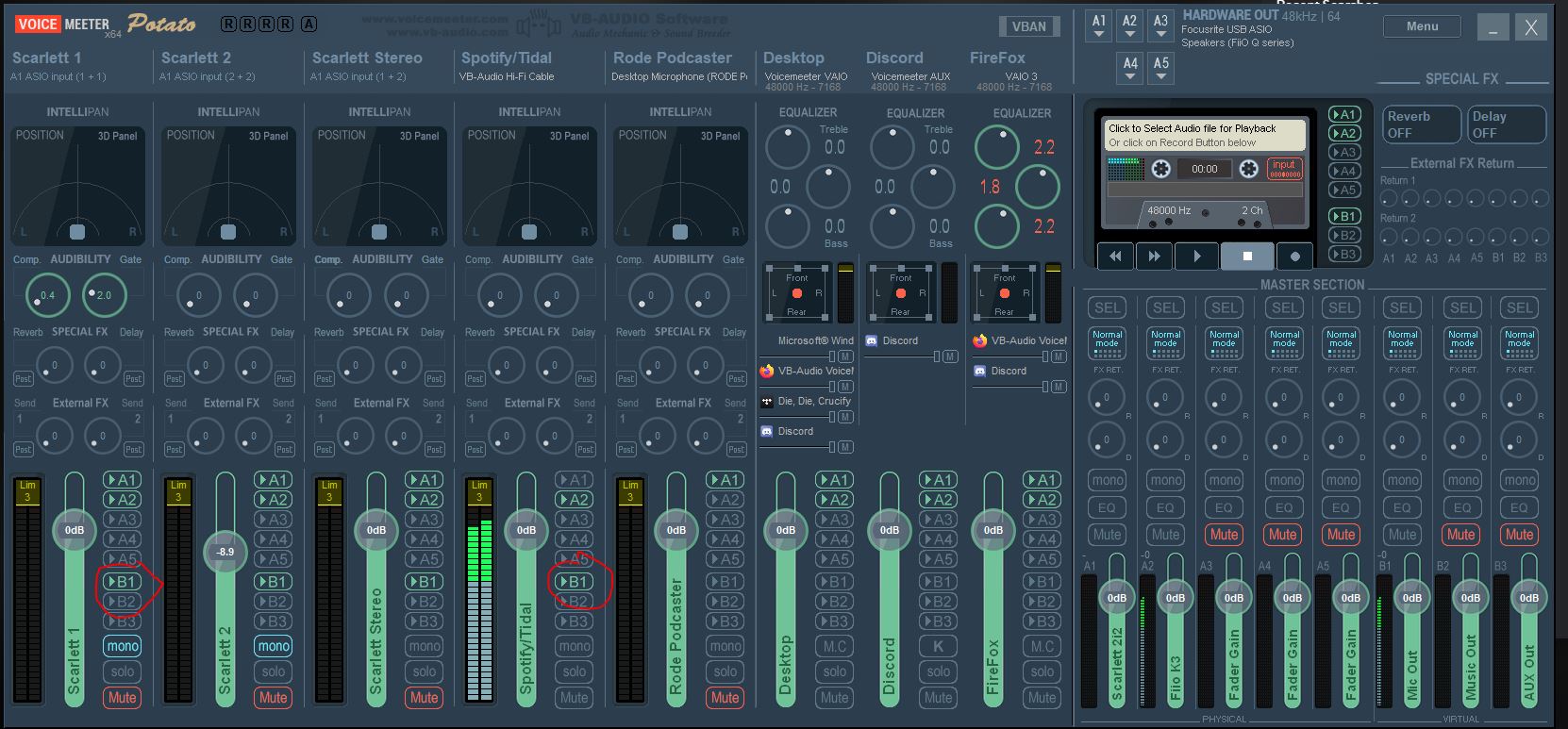
Task: Unmute the Scarlett 2 strip
Action: (274, 698)
